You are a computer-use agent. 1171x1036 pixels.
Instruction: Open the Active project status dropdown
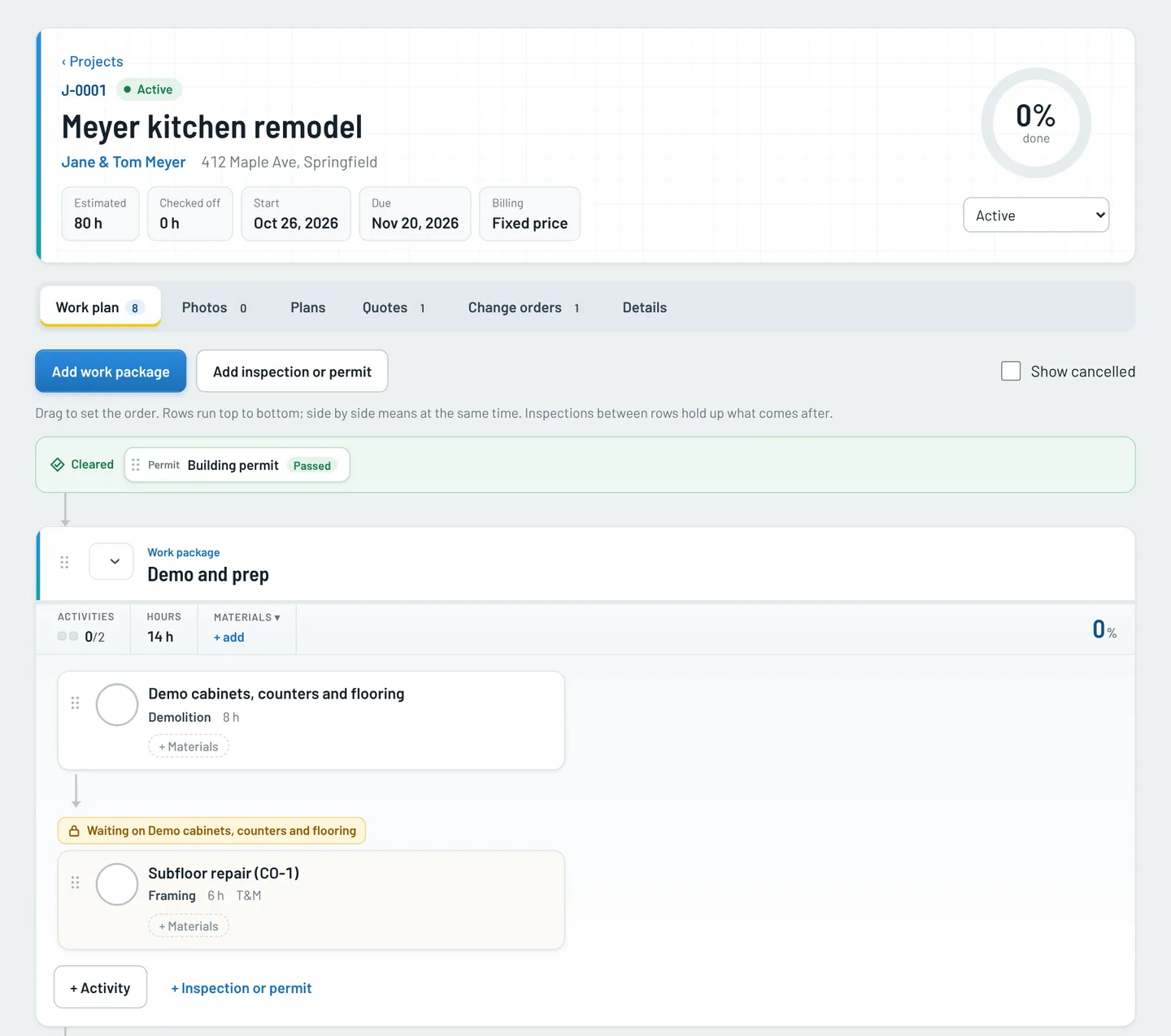pos(1036,215)
